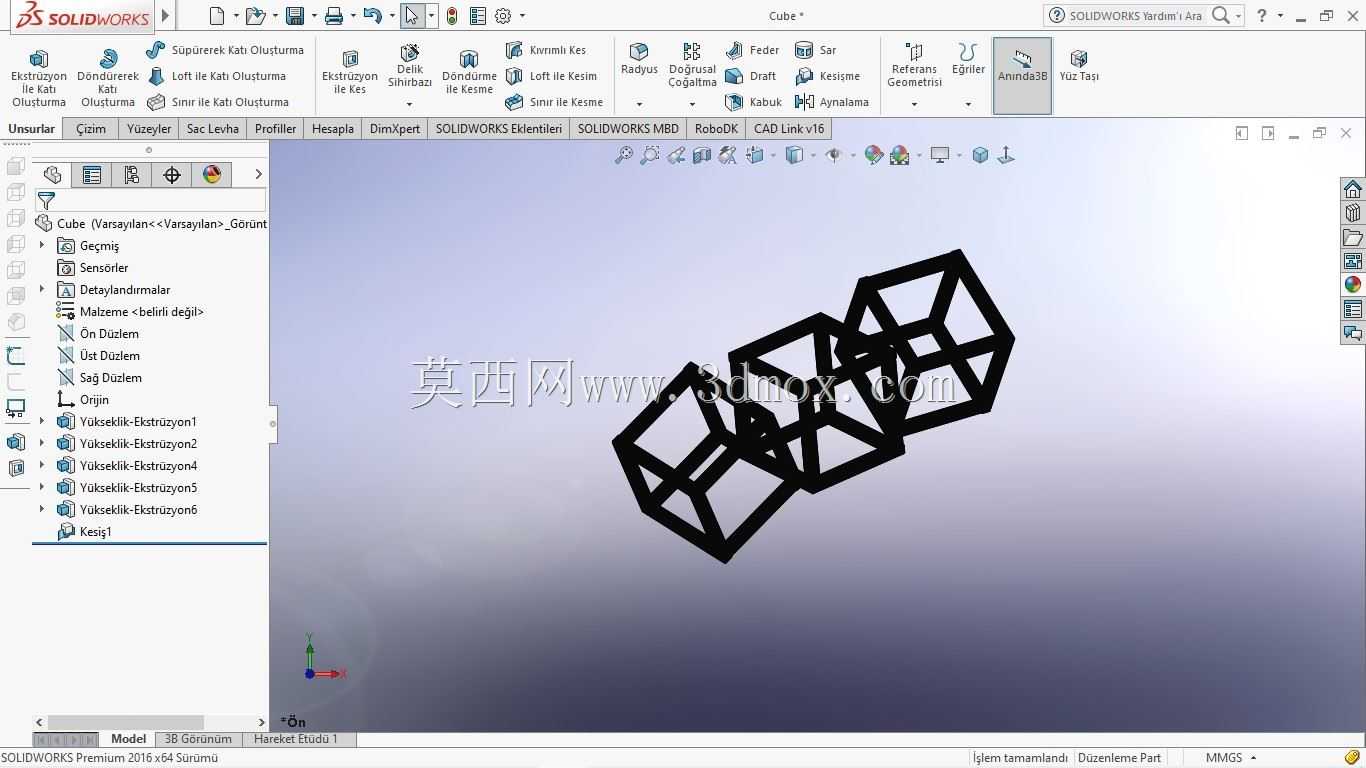The height and width of the screenshot is (768, 1366).
Task: Click the Undo icon
Action: 372,15
